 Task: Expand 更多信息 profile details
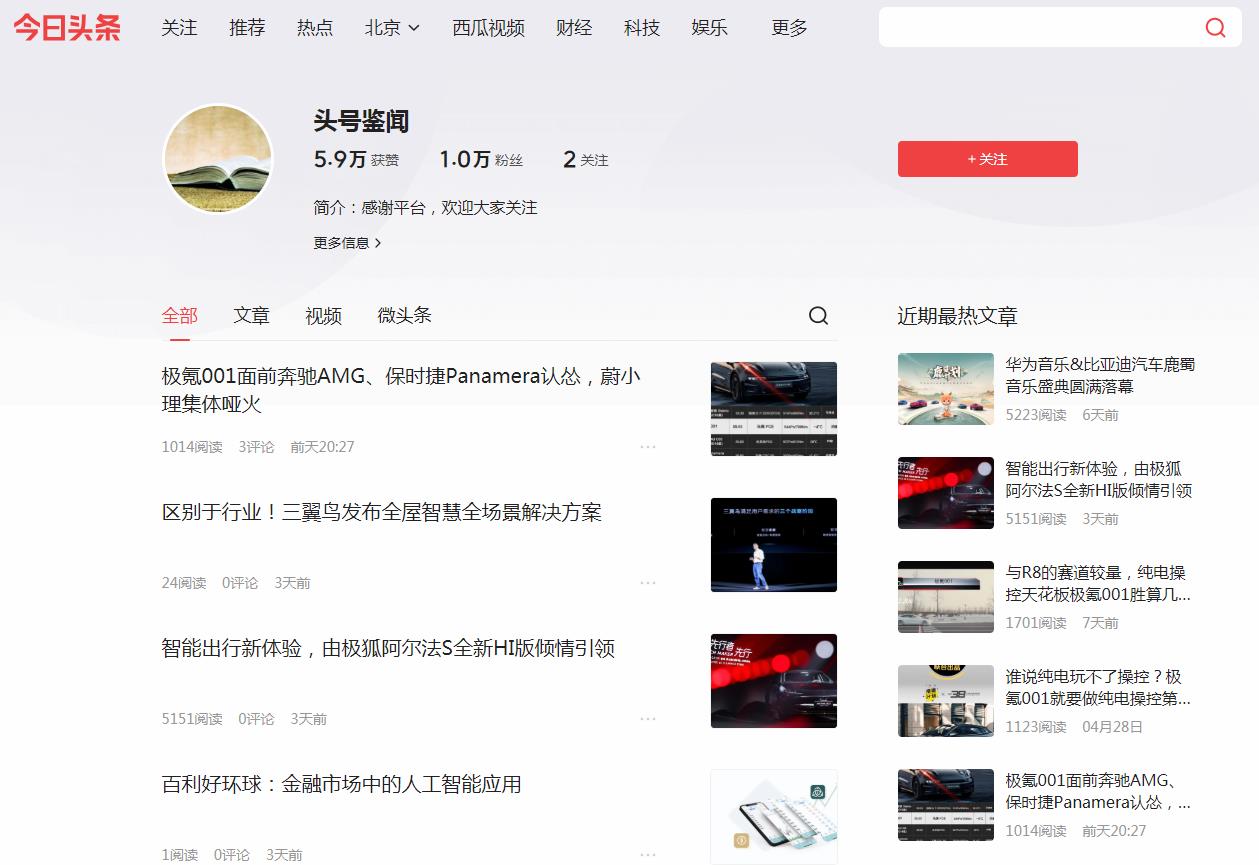[347, 243]
